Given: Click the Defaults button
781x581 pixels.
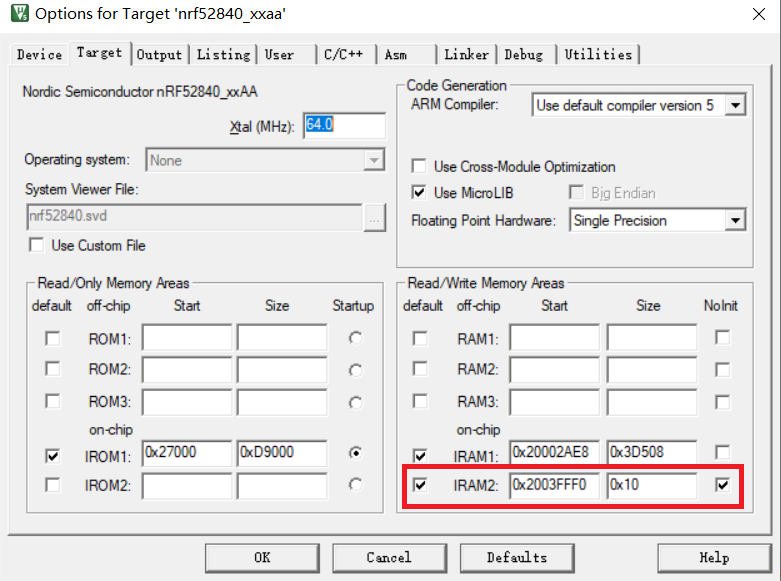Looking at the screenshot, I should [x=517, y=558].
